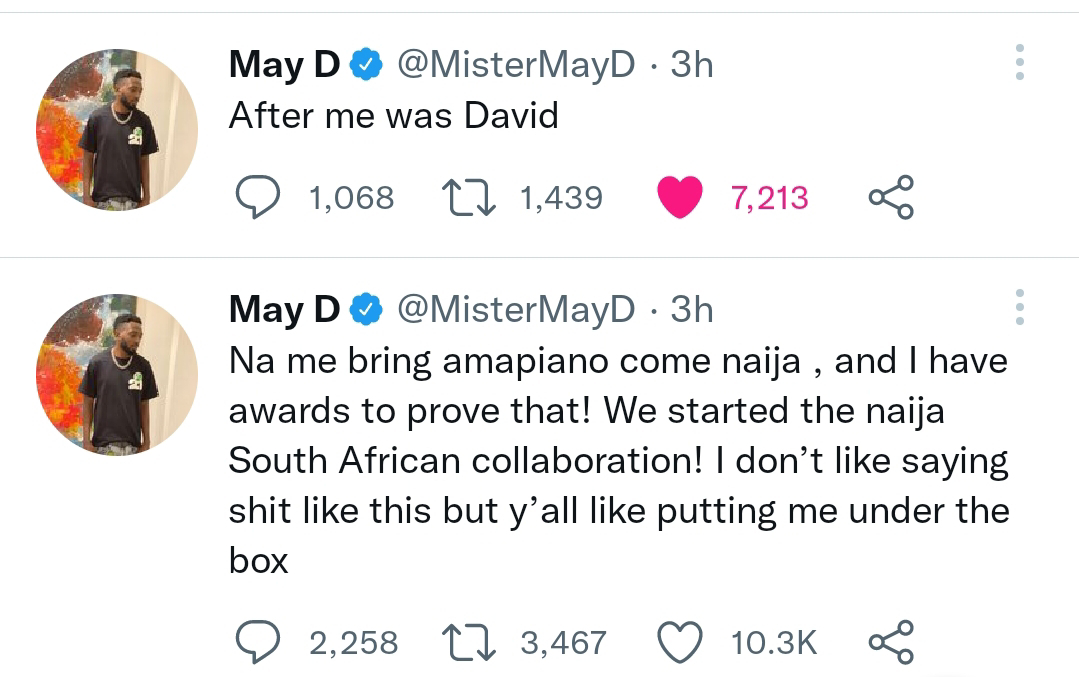Open the 3h timestamp of the first tweet

(691, 65)
